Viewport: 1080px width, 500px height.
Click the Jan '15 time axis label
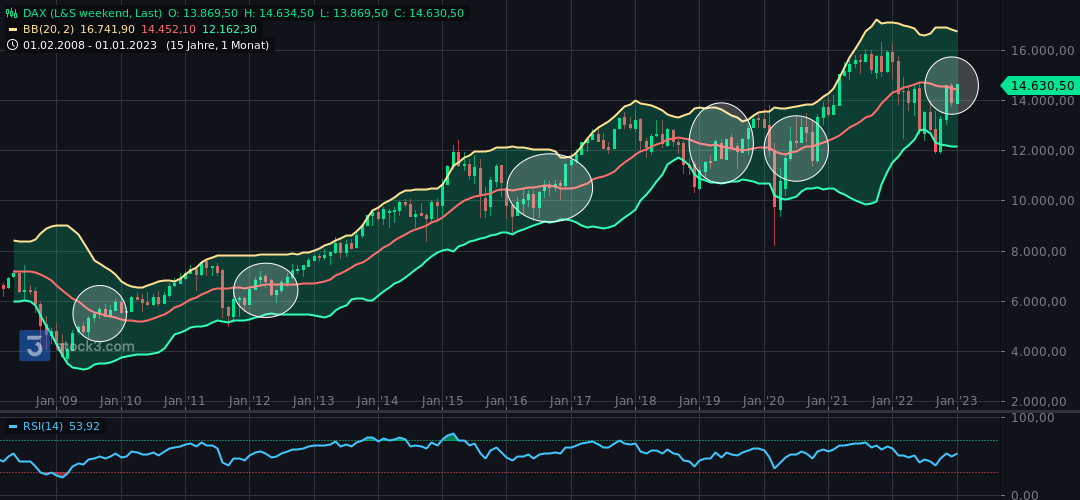442,401
